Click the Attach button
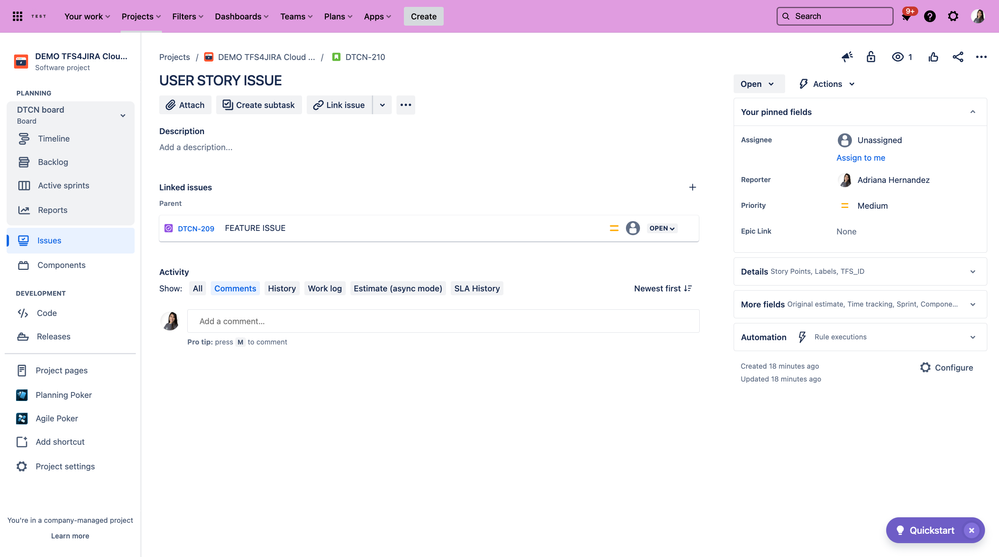The height and width of the screenshot is (557, 999). pyautogui.click(x=185, y=105)
